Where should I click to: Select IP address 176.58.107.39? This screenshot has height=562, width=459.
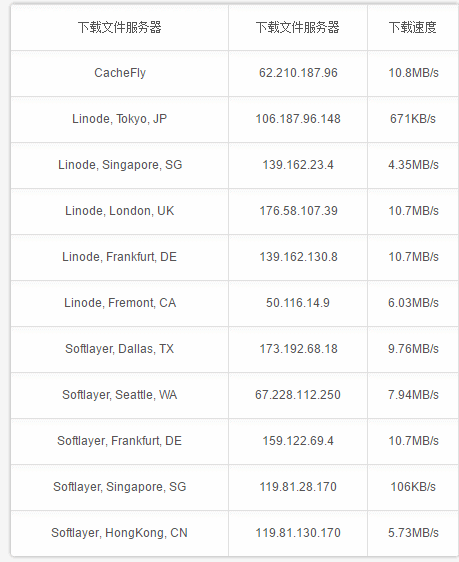[x=298, y=211]
